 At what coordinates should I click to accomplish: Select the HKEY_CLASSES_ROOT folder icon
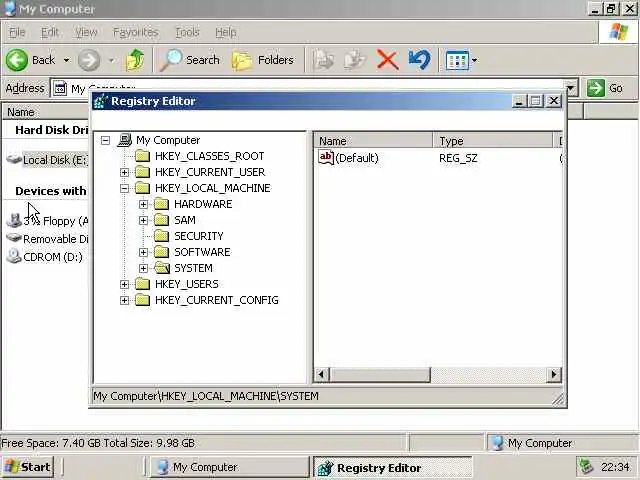tap(142, 156)
